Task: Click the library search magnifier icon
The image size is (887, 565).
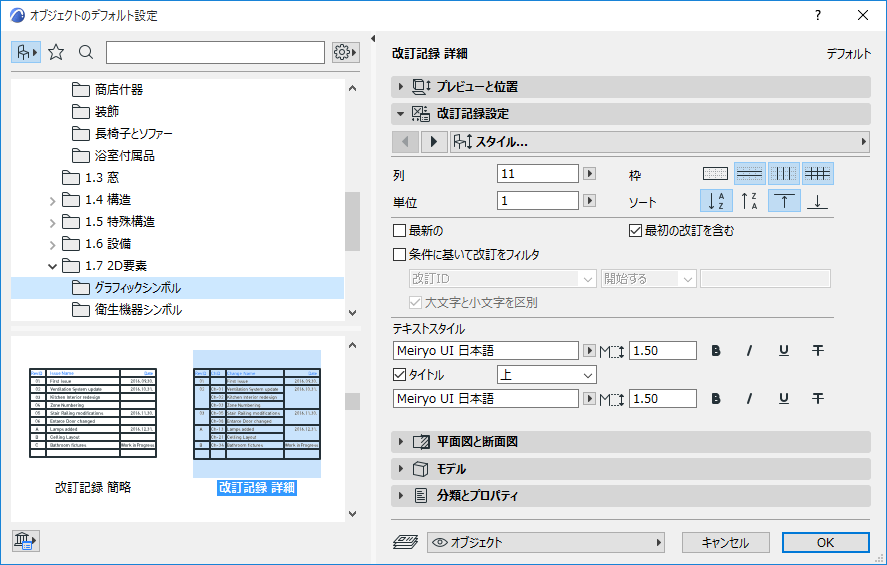Action: [86, 52]
